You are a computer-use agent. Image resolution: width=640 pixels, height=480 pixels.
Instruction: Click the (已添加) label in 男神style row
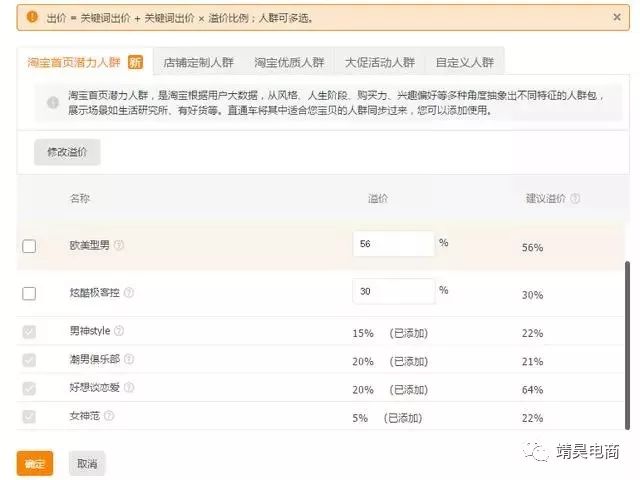point(409,333)
